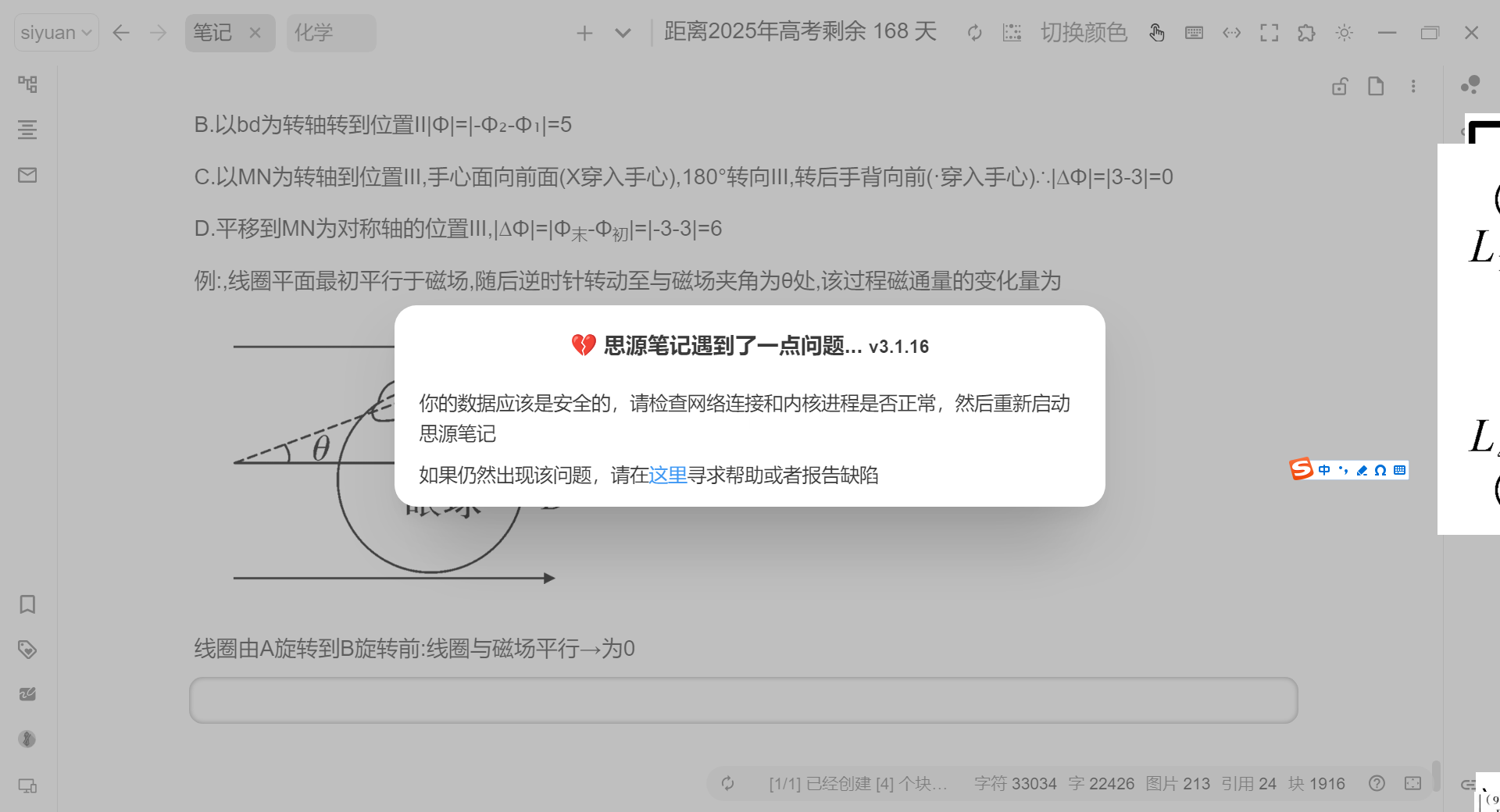Image resolution: width=1500 pixels, height=812 pixels.
Task: Open the graph view panel icon
Action: point(1470,84)
